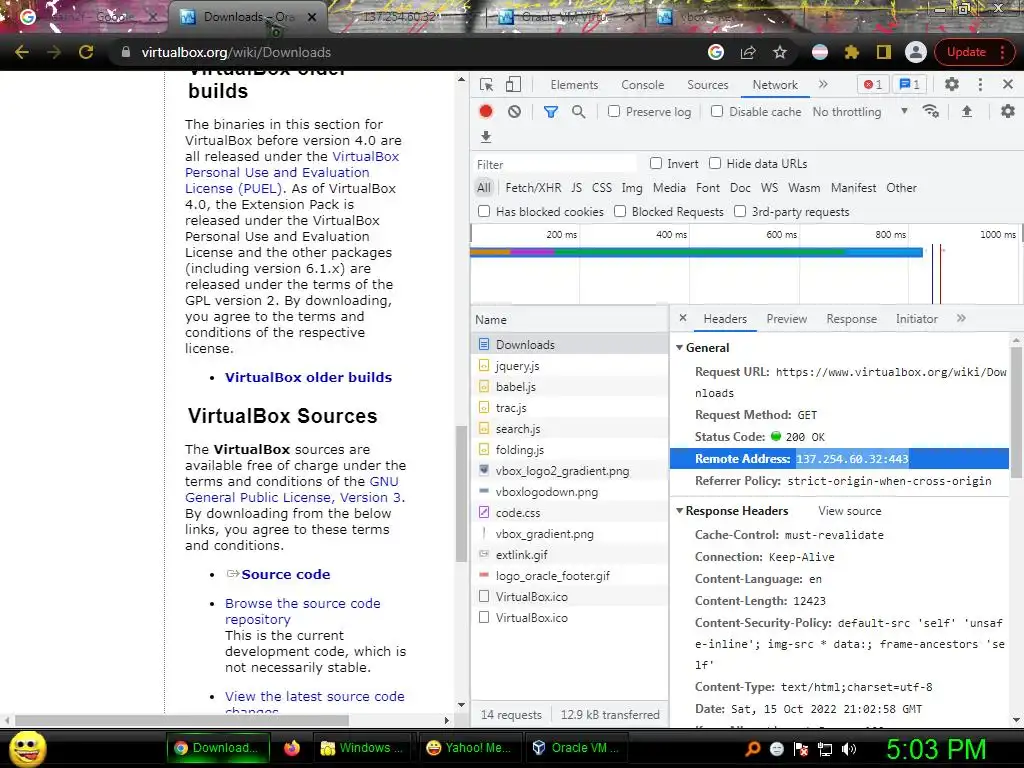This screenshot has width=1024, height=768.
Task: Open network search magnifier icon
Action: (579, 112)
